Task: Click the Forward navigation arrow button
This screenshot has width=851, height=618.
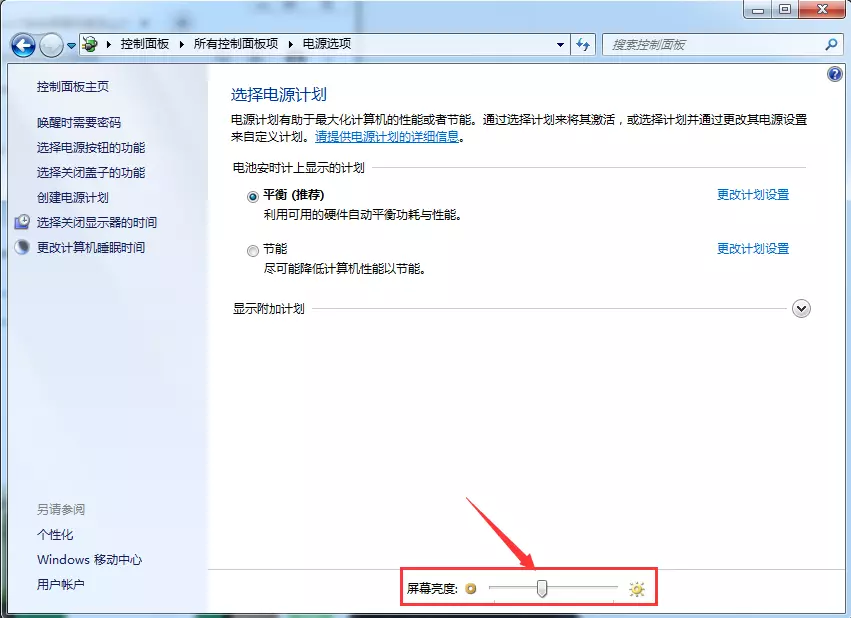Action: tap(52, 45)
